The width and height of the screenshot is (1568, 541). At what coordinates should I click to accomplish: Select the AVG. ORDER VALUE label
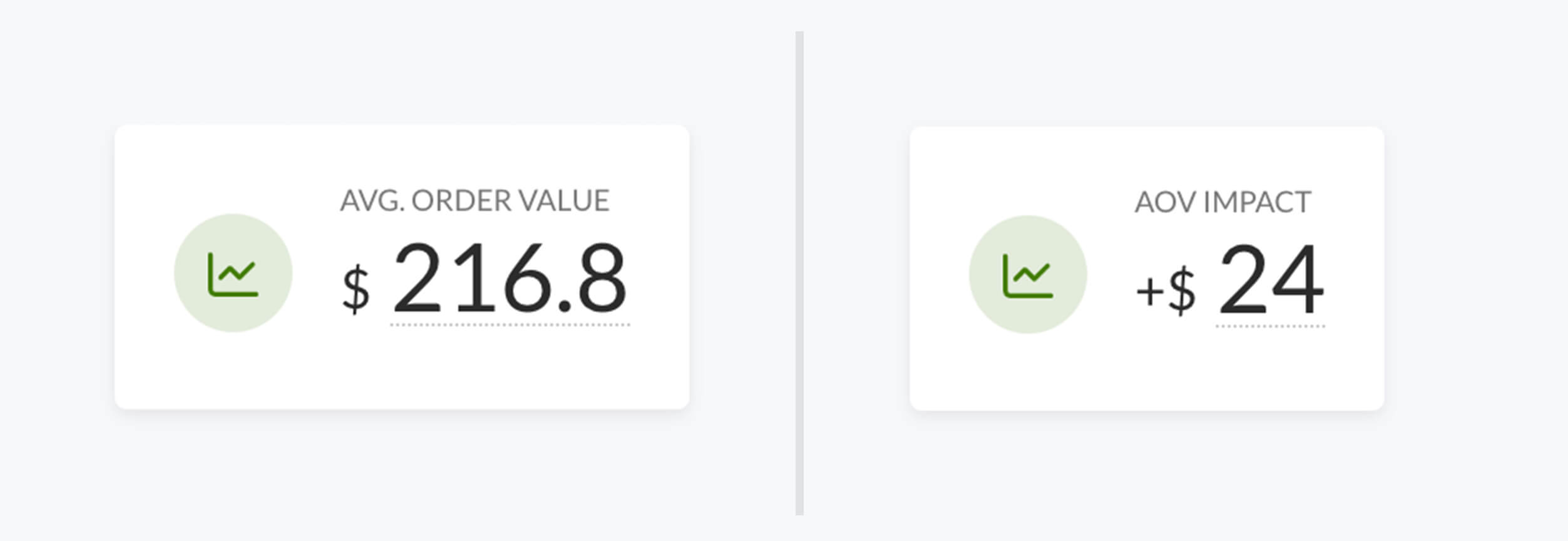474,201
